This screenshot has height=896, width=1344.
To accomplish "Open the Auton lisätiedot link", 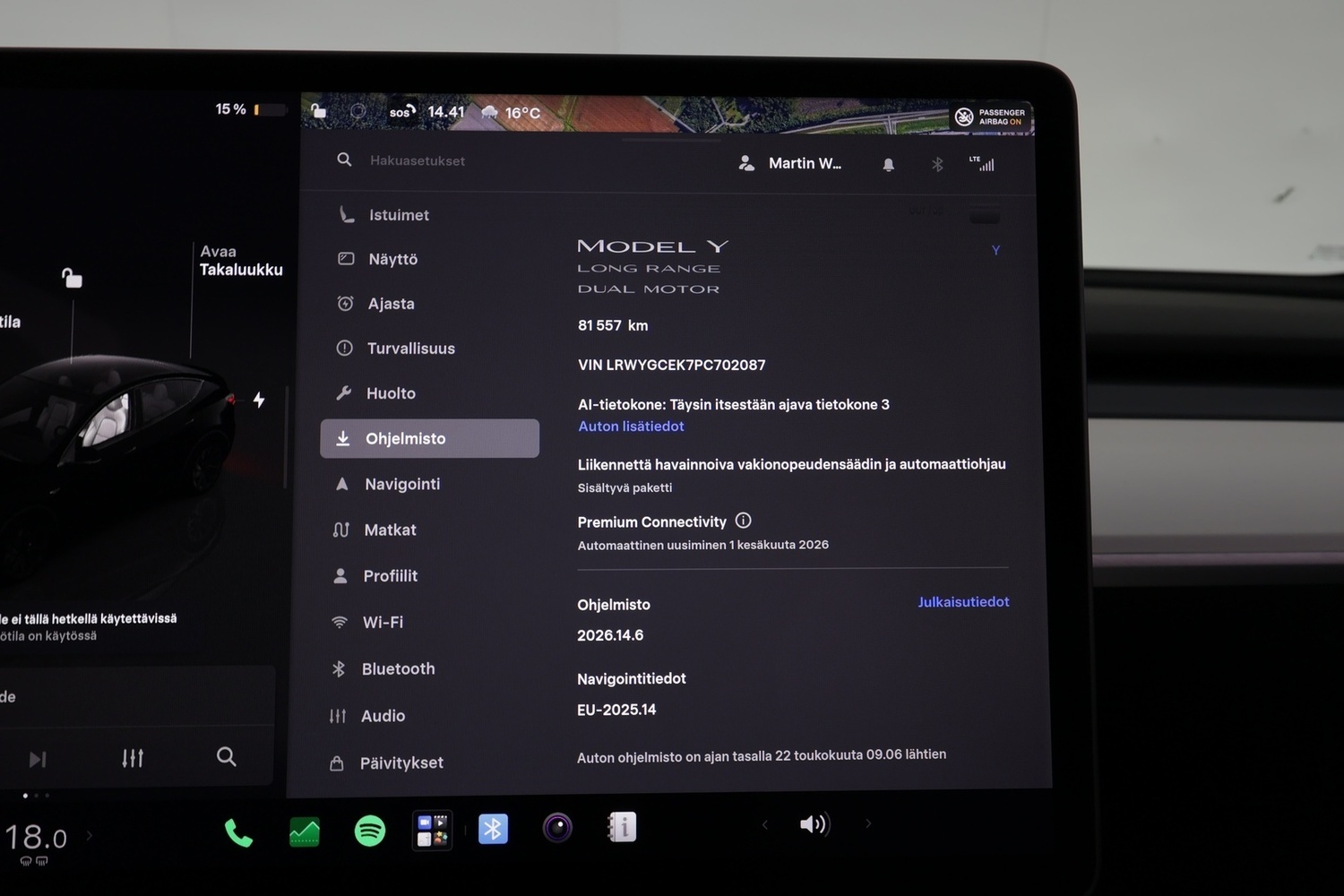I will (631, 426).
